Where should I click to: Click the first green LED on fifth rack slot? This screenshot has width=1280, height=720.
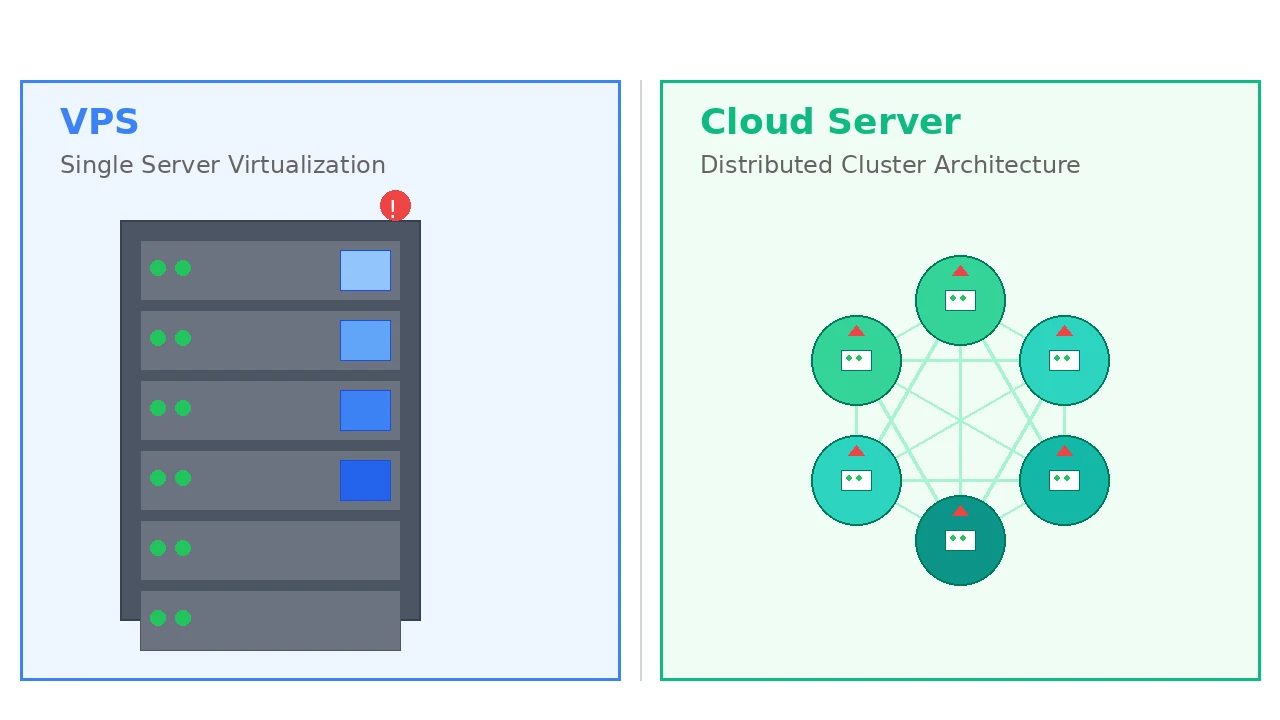[158, 548]
